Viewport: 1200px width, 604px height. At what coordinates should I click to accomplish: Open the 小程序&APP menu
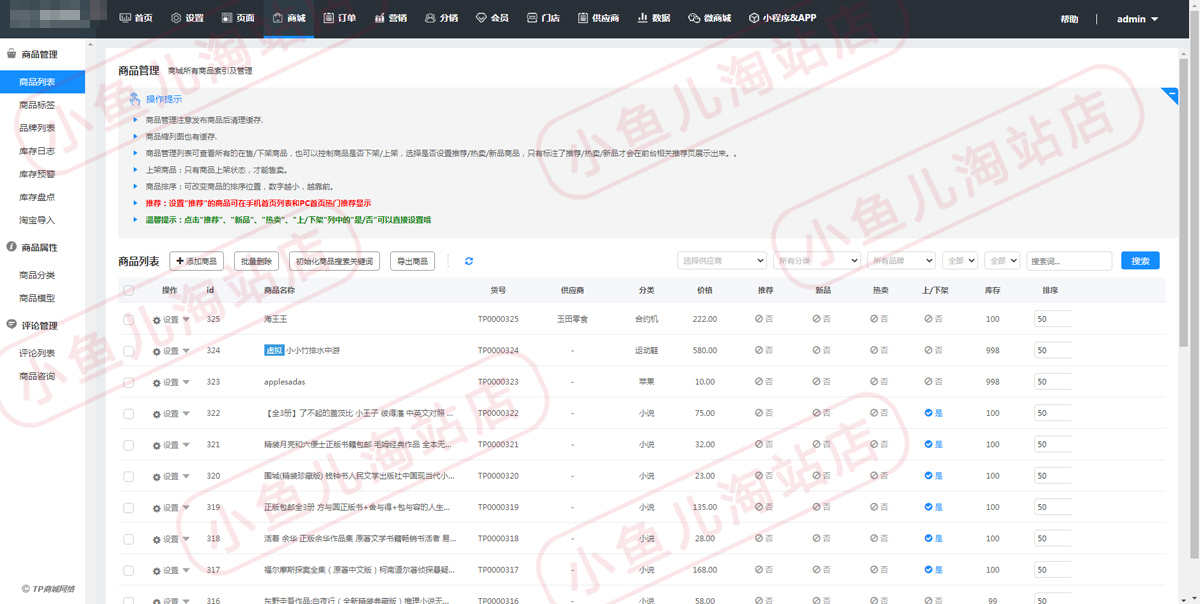pyautogui.click(x=783, y=18)
